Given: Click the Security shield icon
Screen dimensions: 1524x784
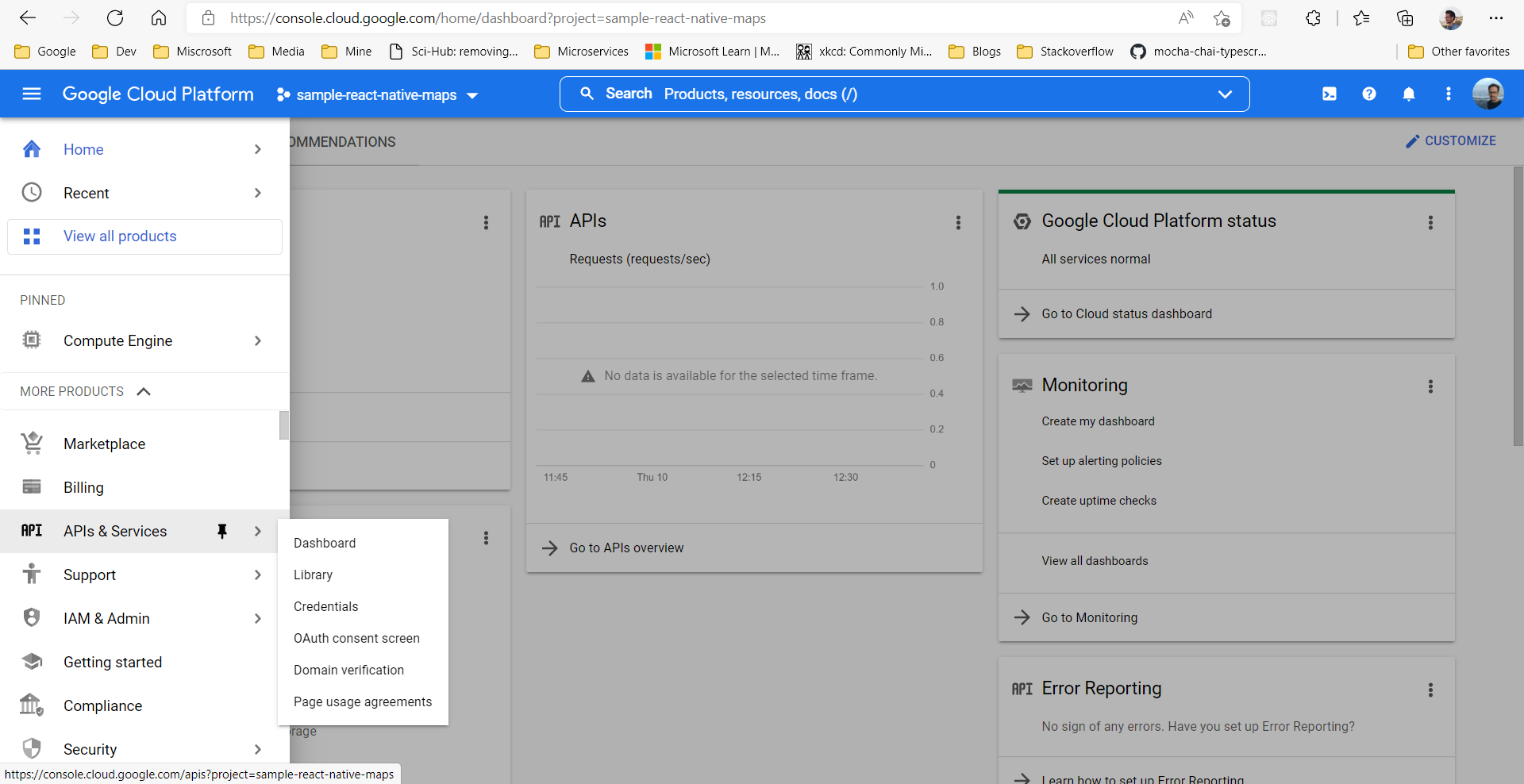Looking at the screenshot, I should (32, 749).
